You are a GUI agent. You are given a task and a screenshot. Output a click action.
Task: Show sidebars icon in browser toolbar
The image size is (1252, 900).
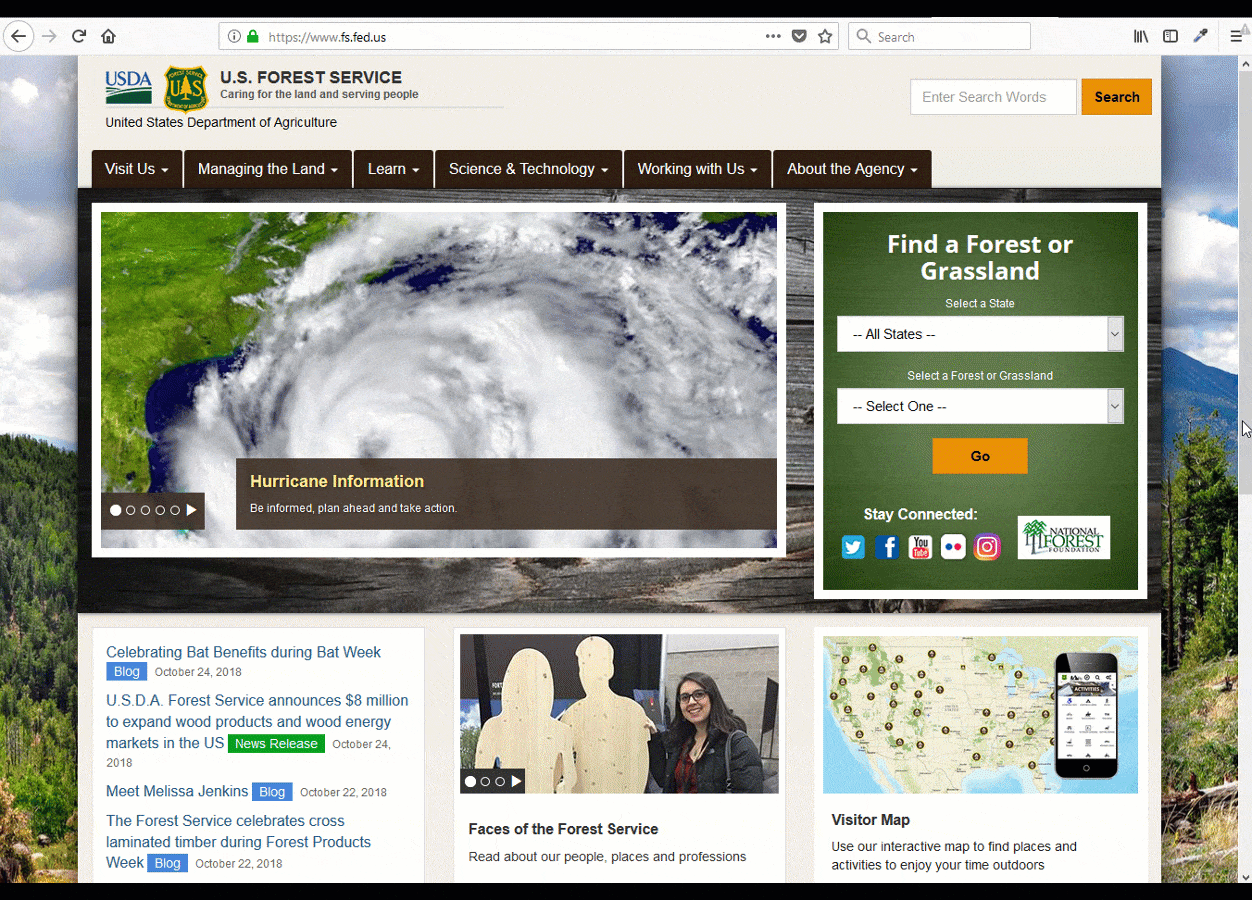1170,37
